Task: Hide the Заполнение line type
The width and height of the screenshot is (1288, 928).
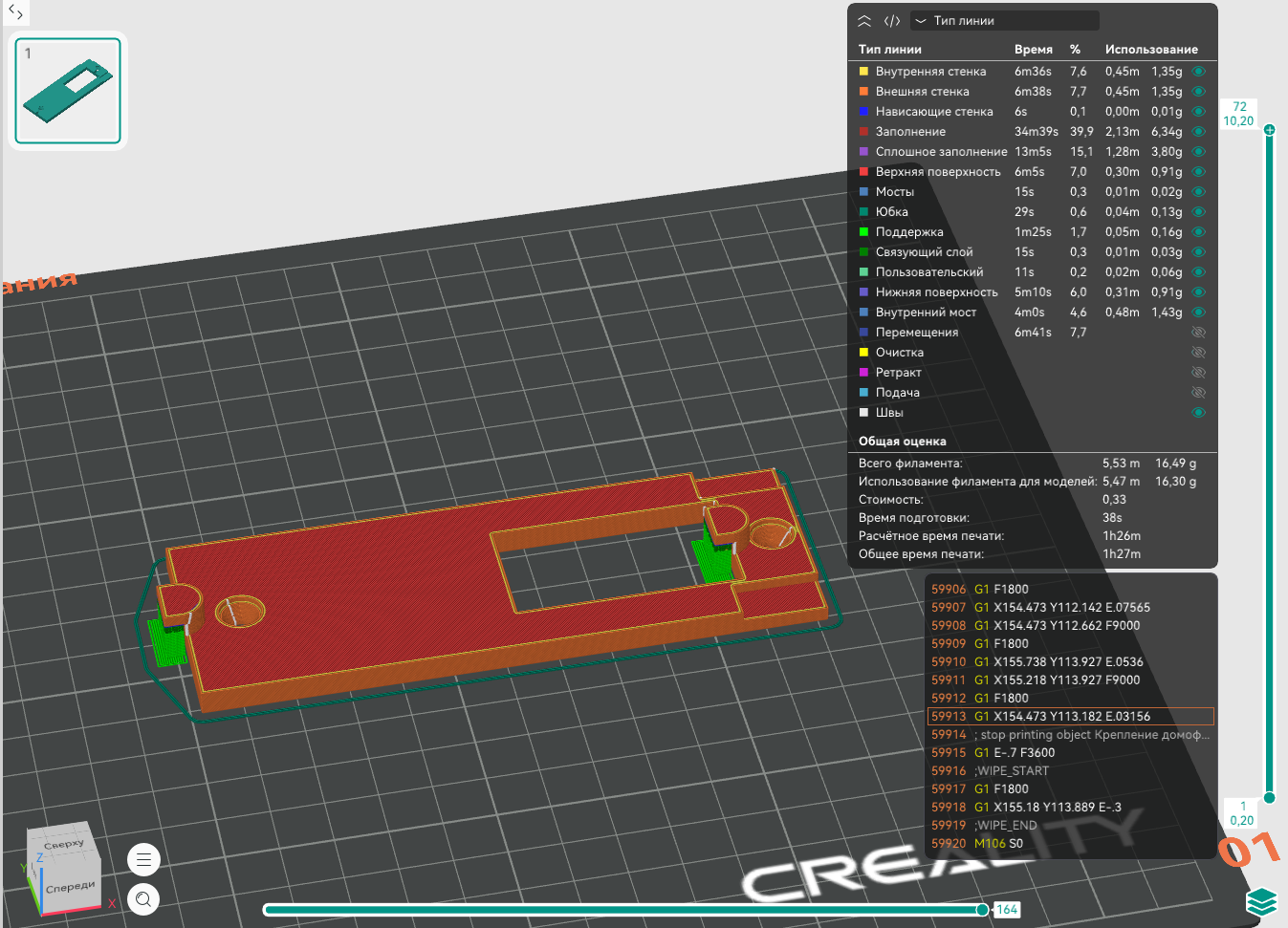Action: pyautogui.click(x=1198, y=132)
